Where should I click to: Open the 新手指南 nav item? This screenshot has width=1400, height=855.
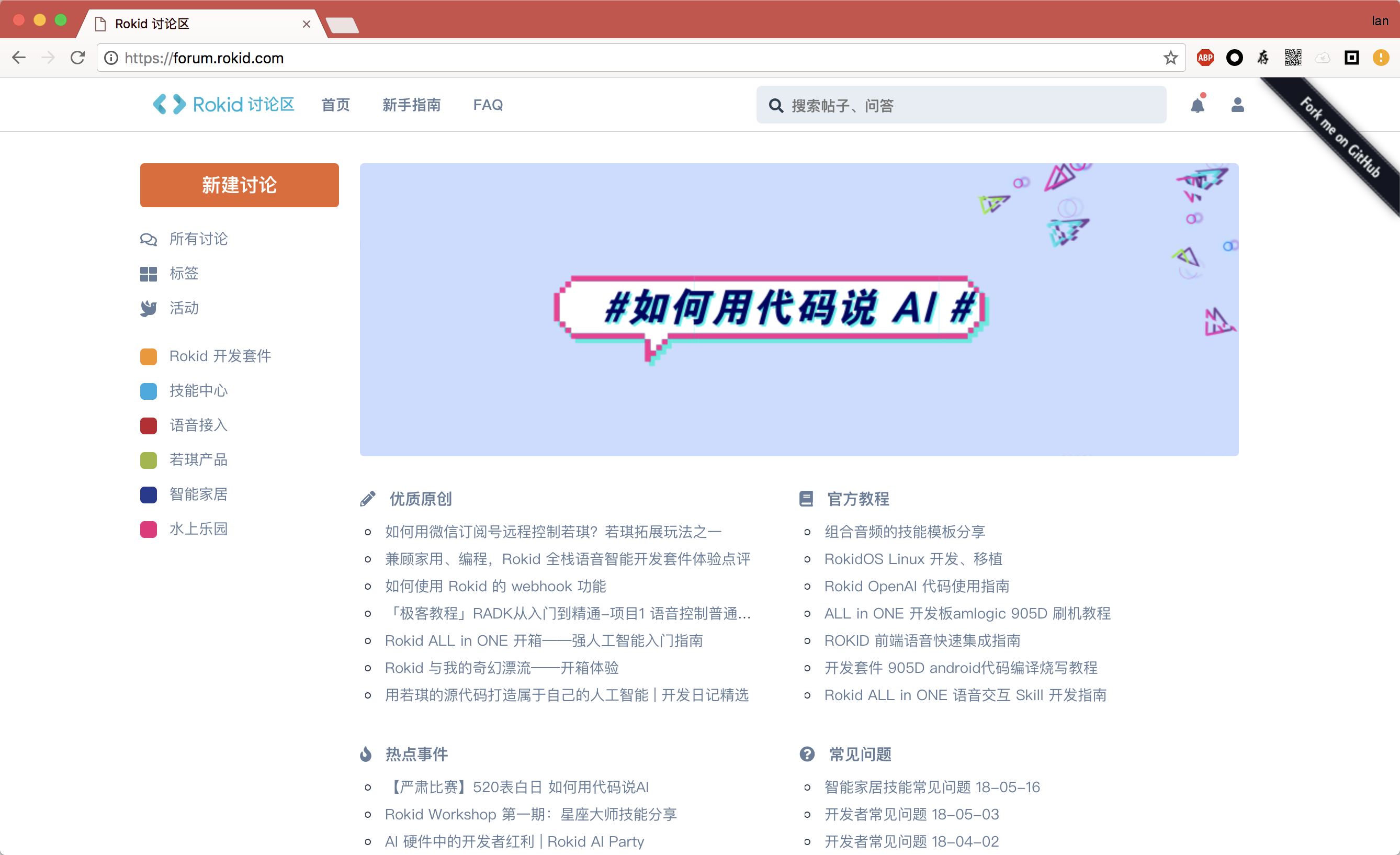(x=411, y=105)
